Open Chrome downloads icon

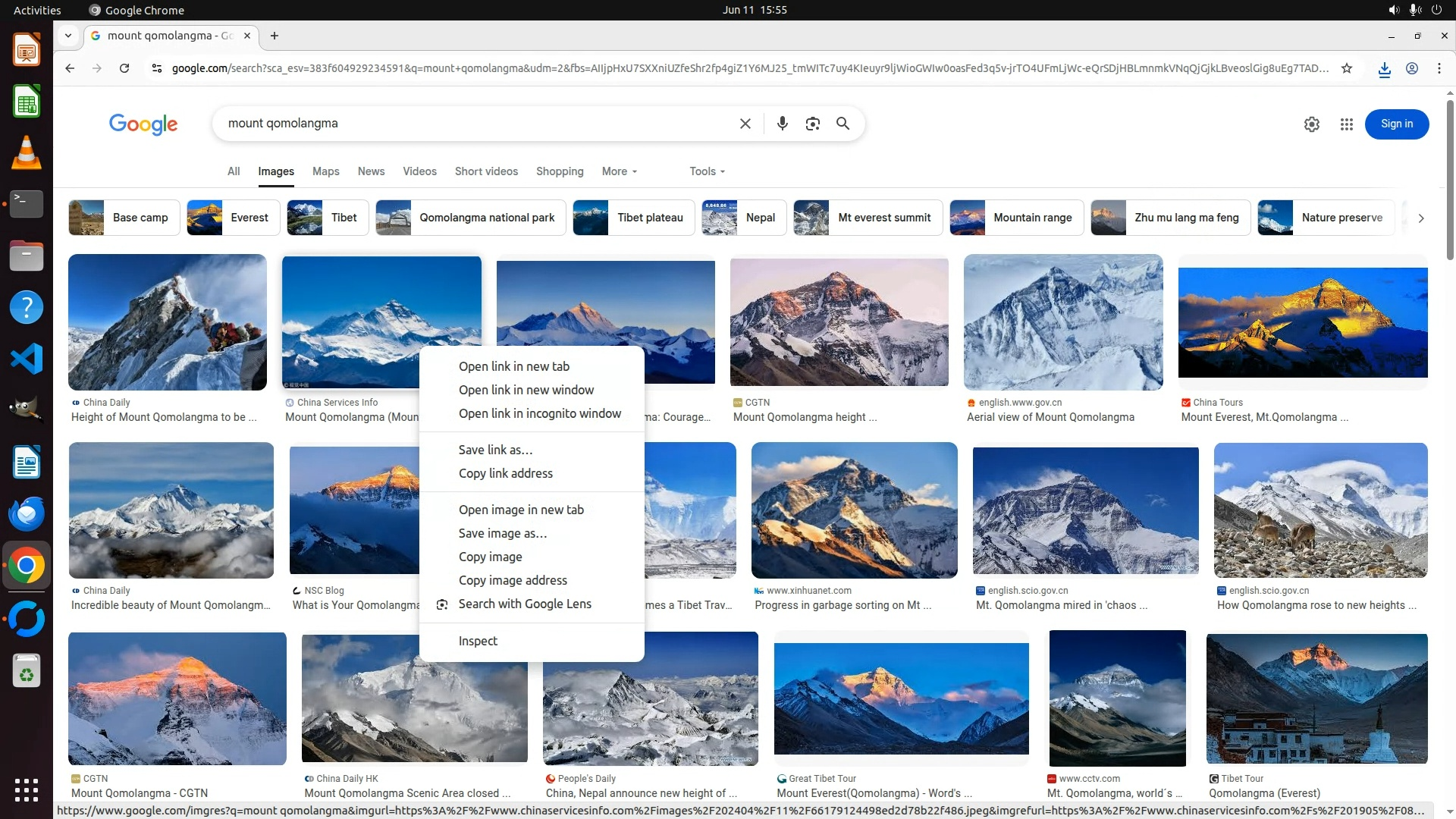click(x=1384, y=69)
